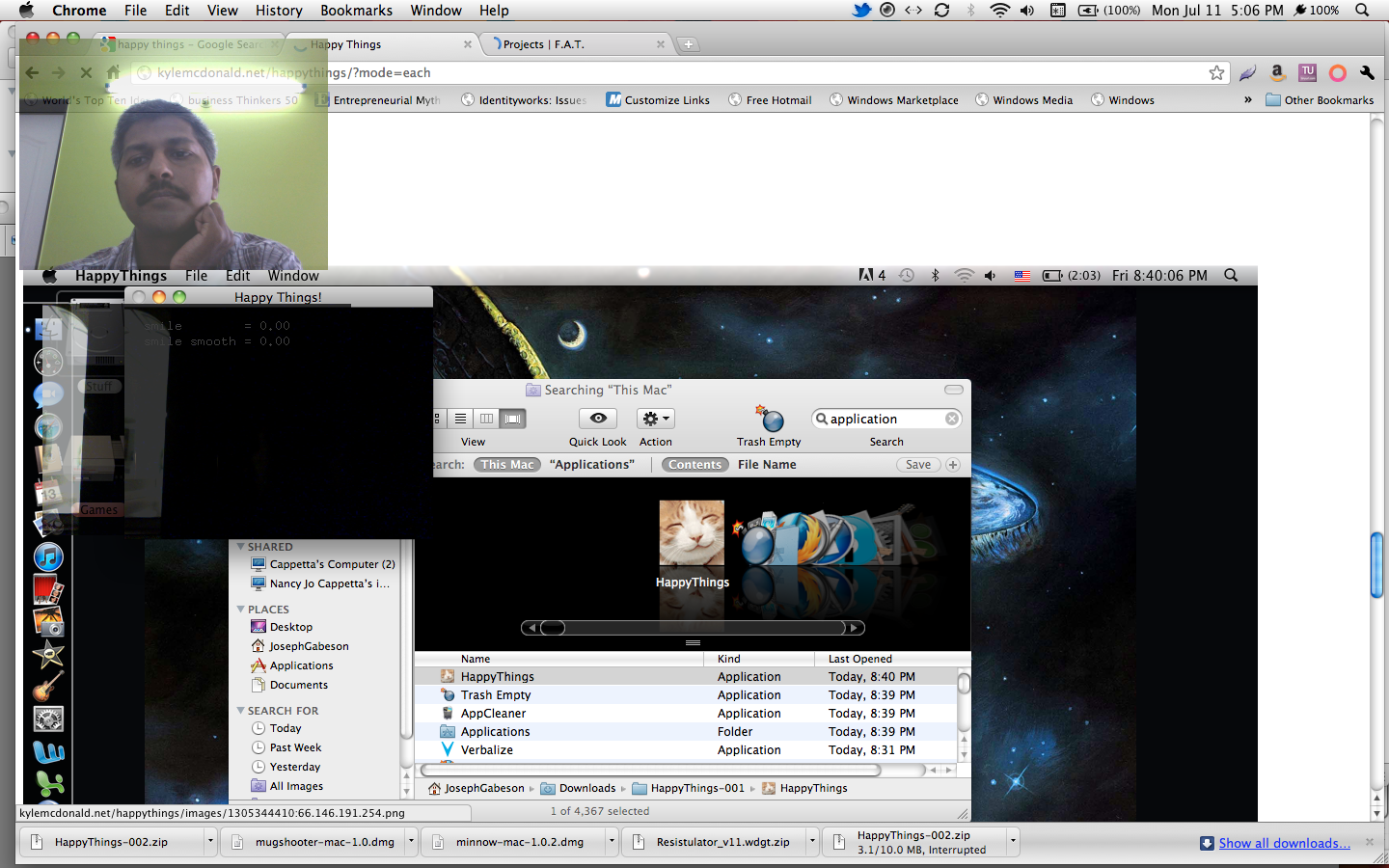Click the Twitter bird menu bar icon
Viewport: 1389px width, 868px height.
point(861,10)
